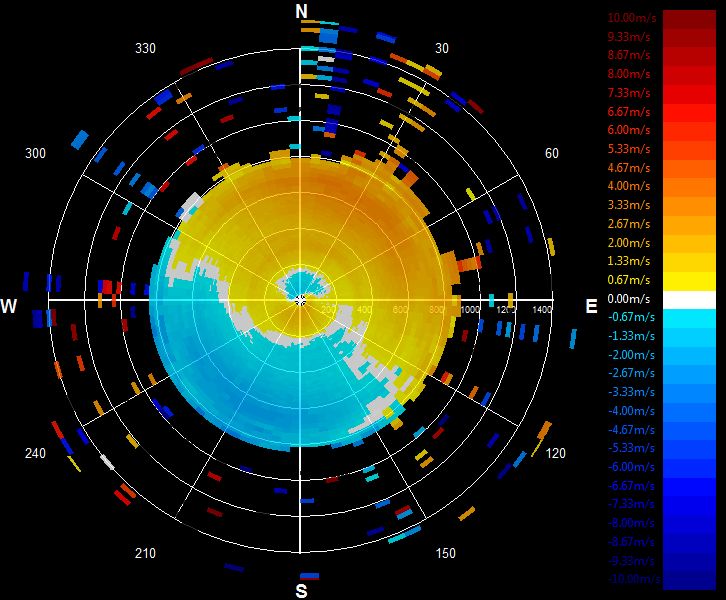
Task: Click the 9.33m/s legend label
Action: point(629,37)
